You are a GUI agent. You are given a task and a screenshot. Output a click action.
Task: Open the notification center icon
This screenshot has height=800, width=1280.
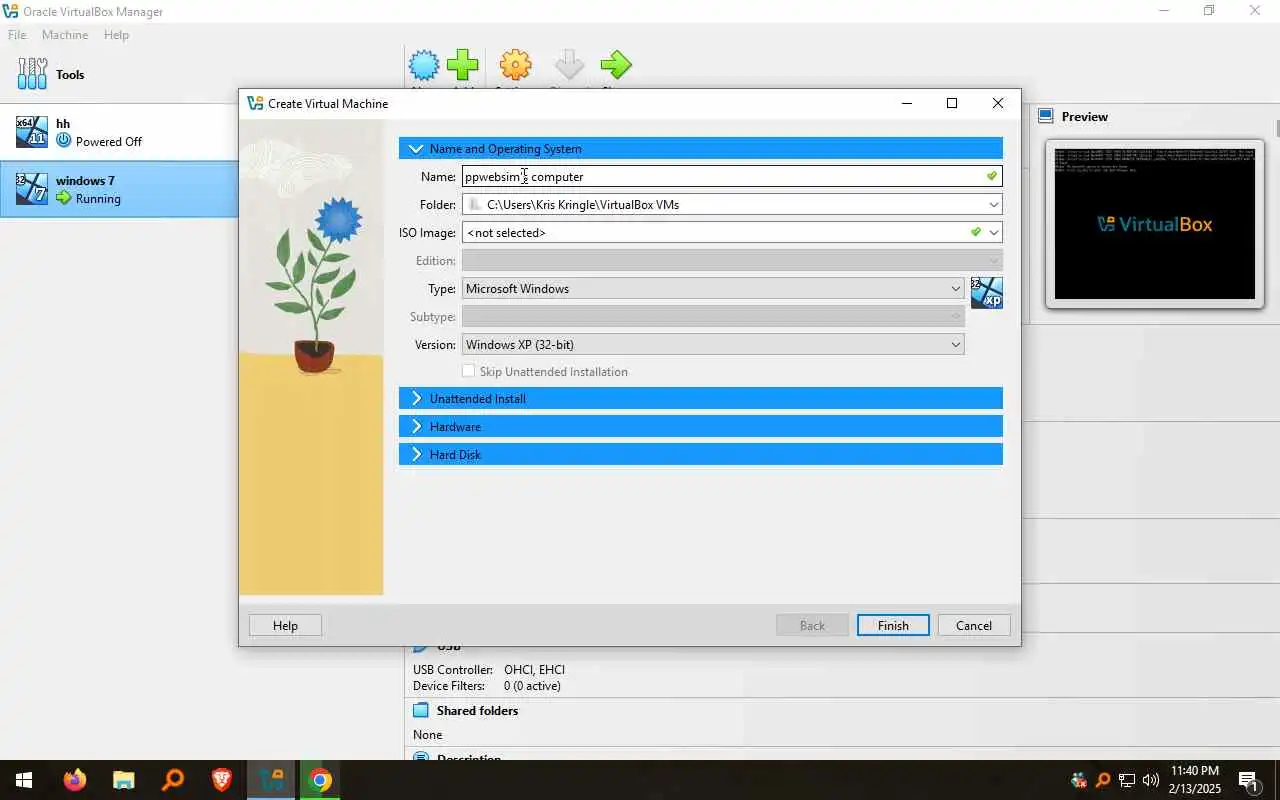[x=1248, y=780]
